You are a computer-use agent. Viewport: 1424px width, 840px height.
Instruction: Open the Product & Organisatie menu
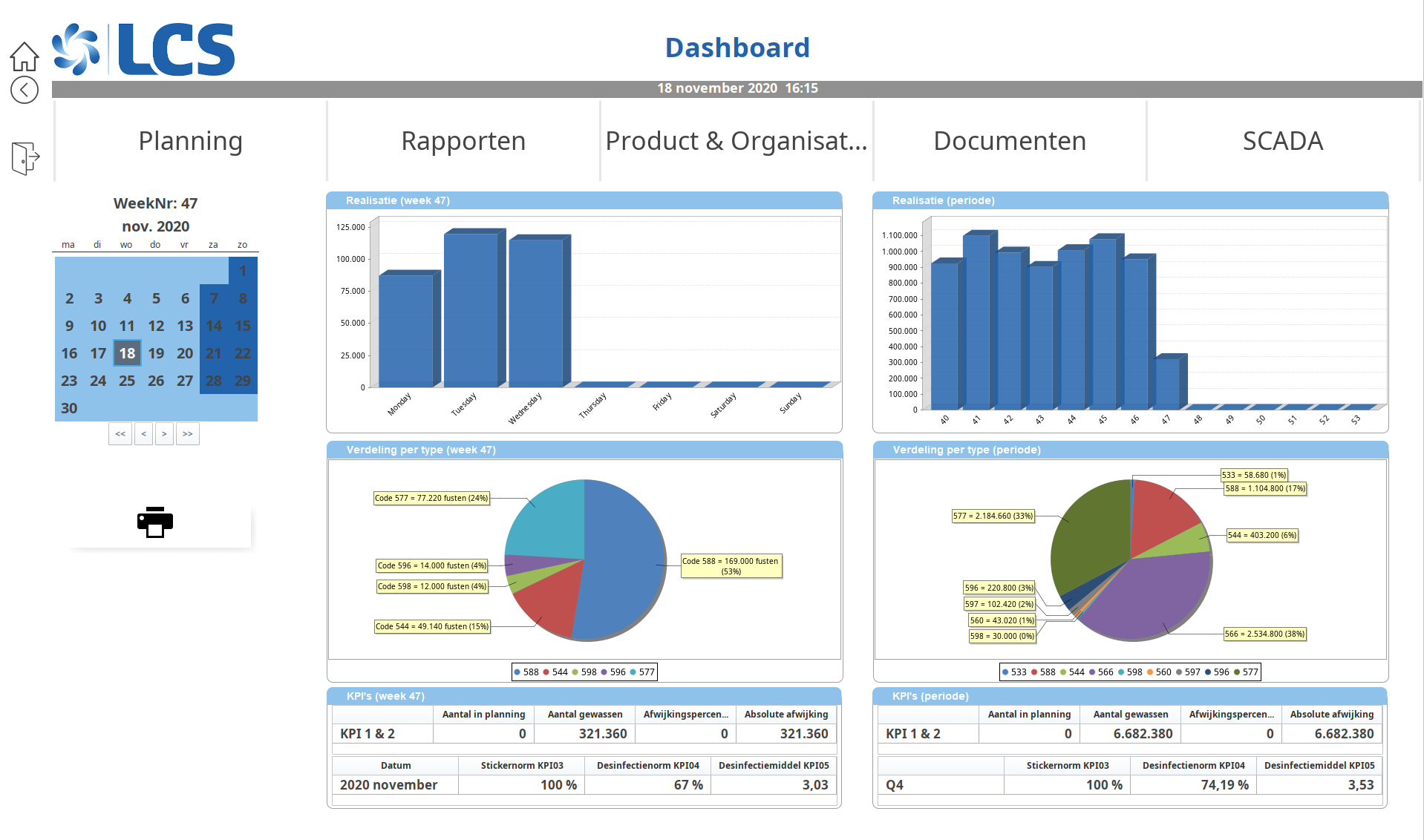(736, 141)
